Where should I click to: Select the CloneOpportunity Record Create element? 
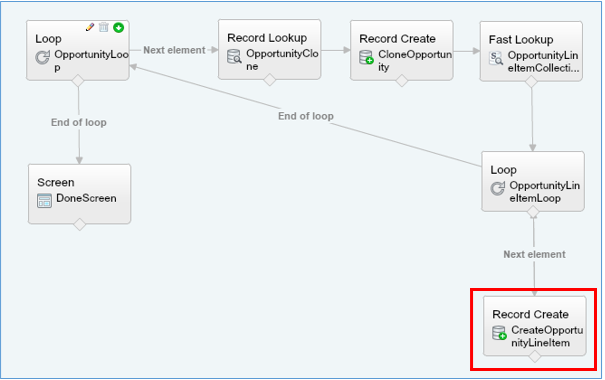pos(402,51)
